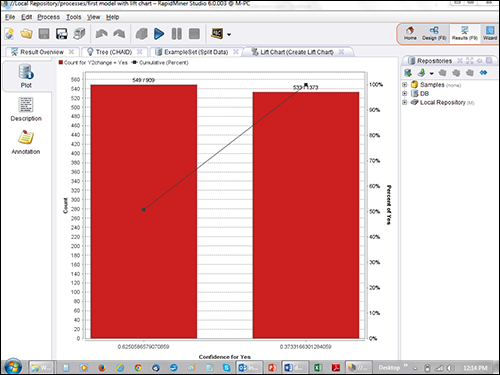Open a process via the folder icon
The width and height of the screenshot is (500, 375).
pos(26,34)
